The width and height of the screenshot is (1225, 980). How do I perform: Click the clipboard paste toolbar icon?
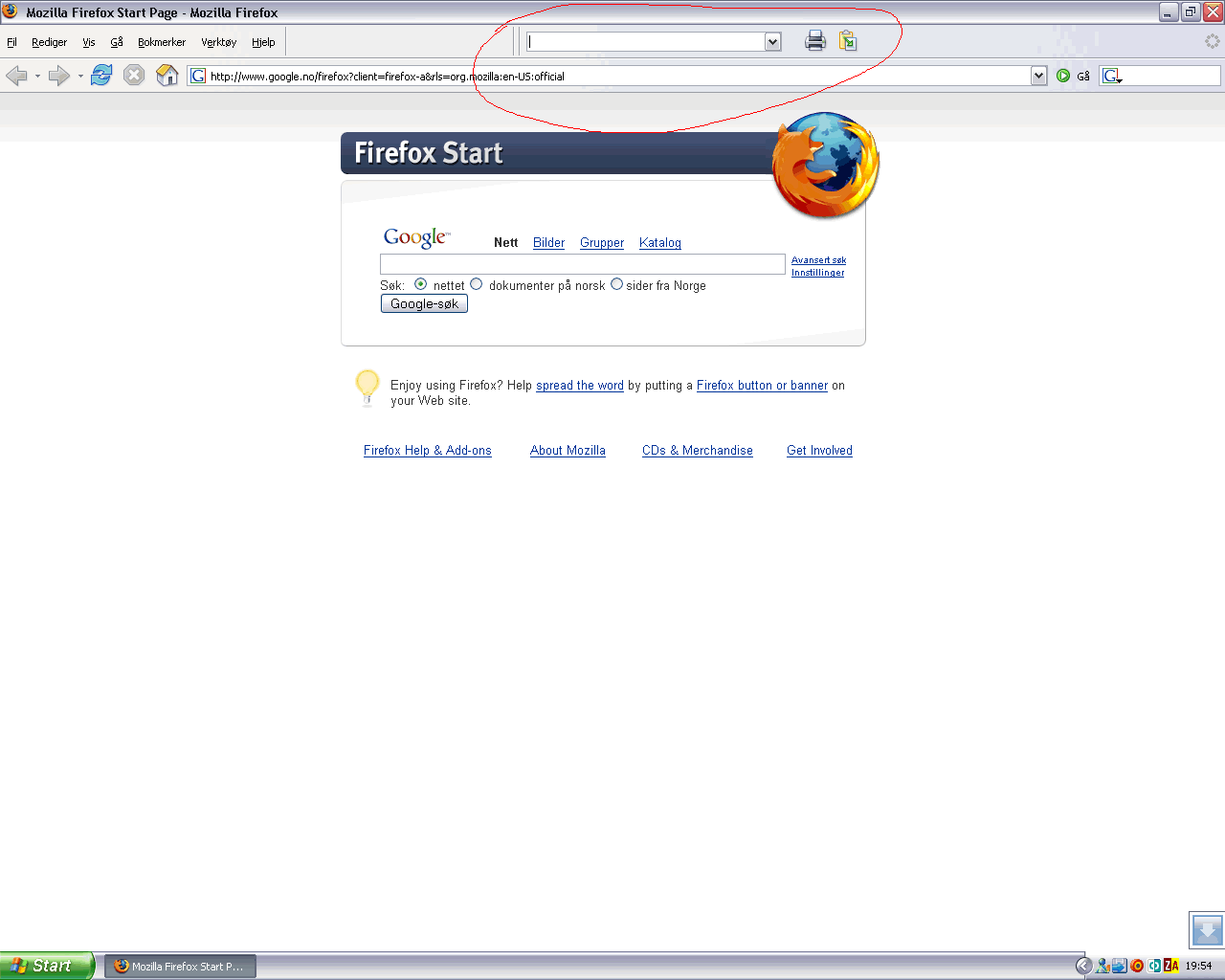tap(848, 41)
